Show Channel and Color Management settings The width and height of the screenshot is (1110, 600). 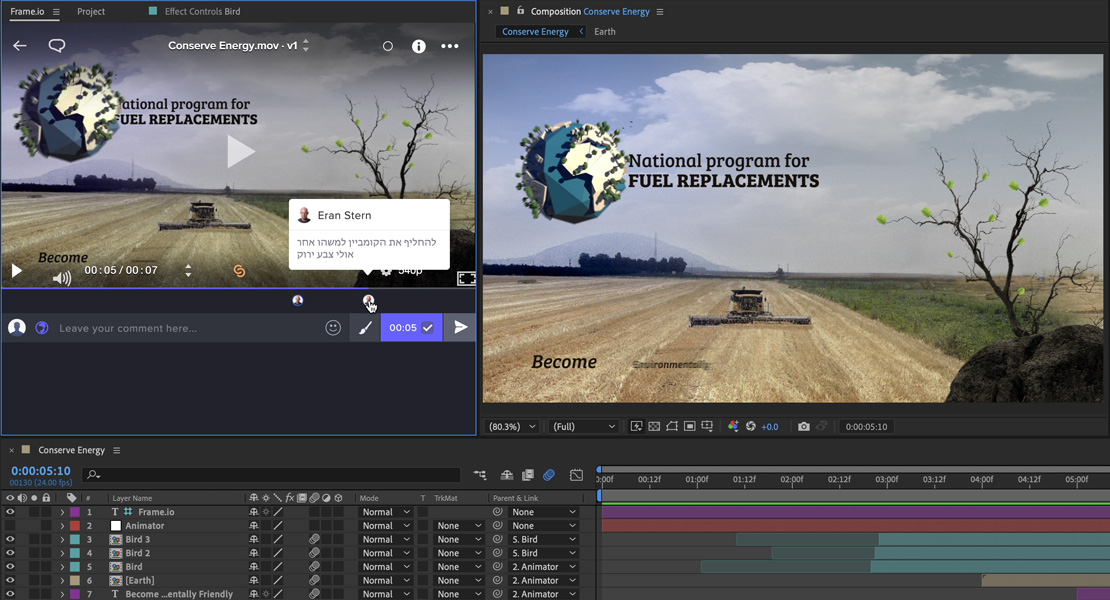tap(732, 426)
